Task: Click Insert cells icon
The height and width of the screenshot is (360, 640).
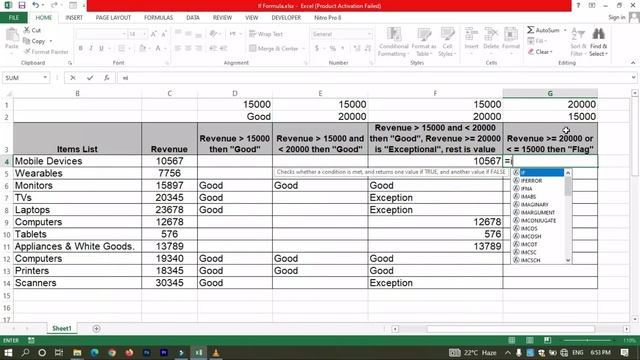Action: [471, 34]
